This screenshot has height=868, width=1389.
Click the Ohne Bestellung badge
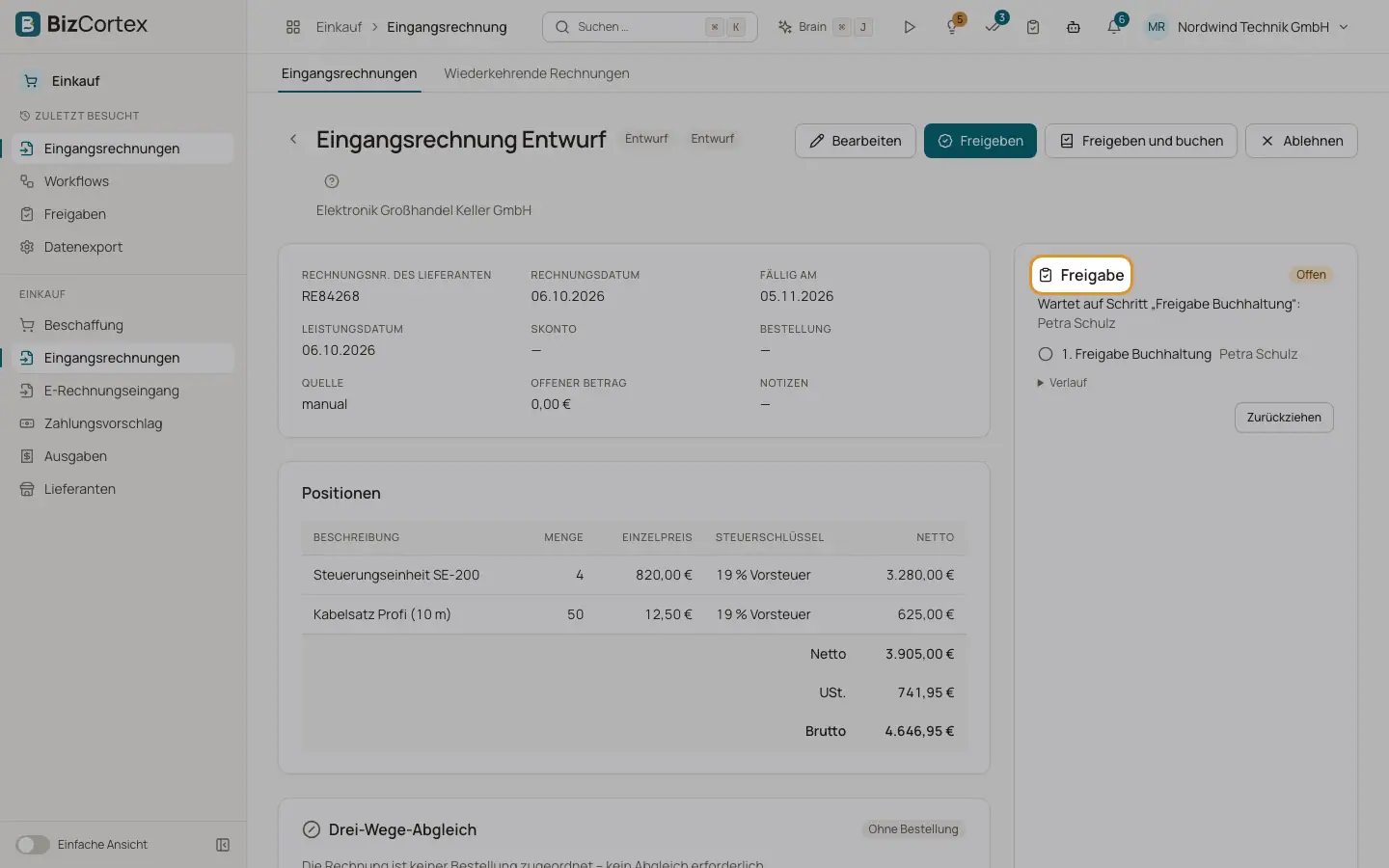tap(912, 829)
